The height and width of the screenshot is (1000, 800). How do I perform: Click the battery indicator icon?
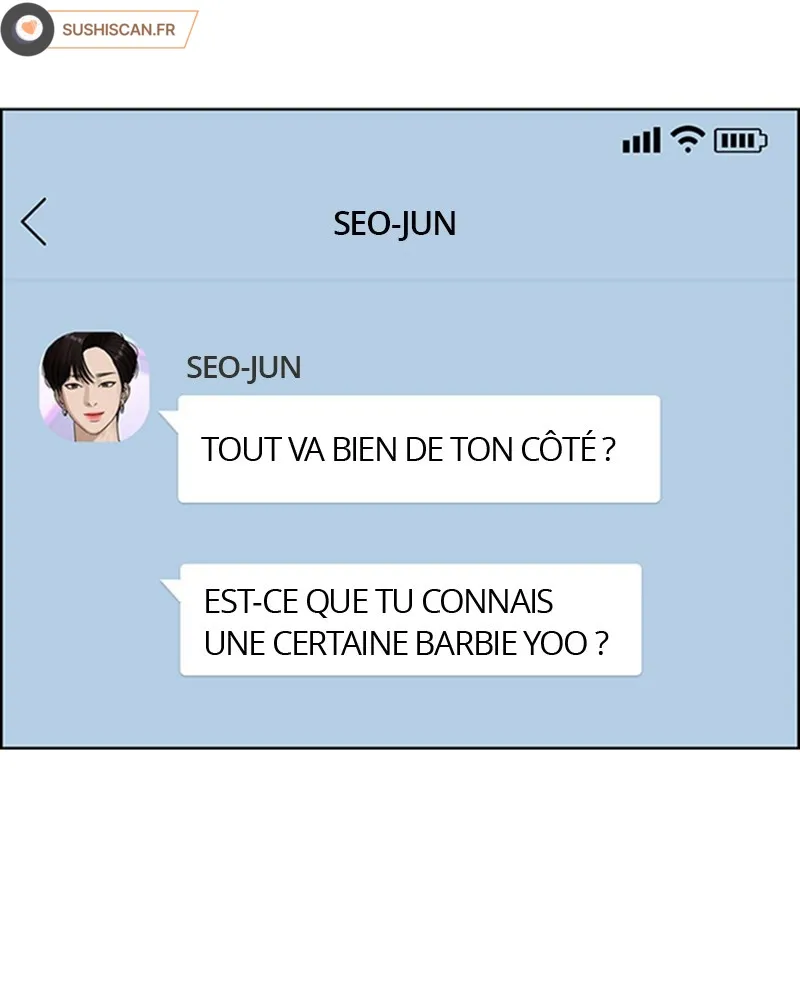[x=741, y=140]
